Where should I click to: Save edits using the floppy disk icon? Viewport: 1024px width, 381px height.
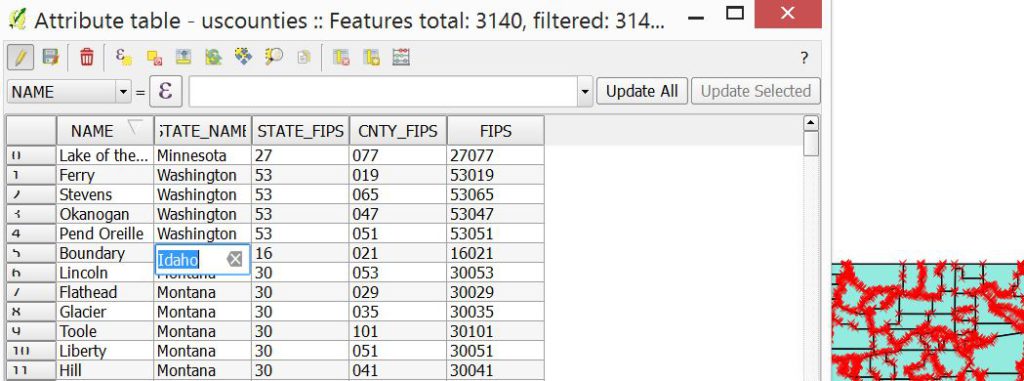click(x=50, y=58)
